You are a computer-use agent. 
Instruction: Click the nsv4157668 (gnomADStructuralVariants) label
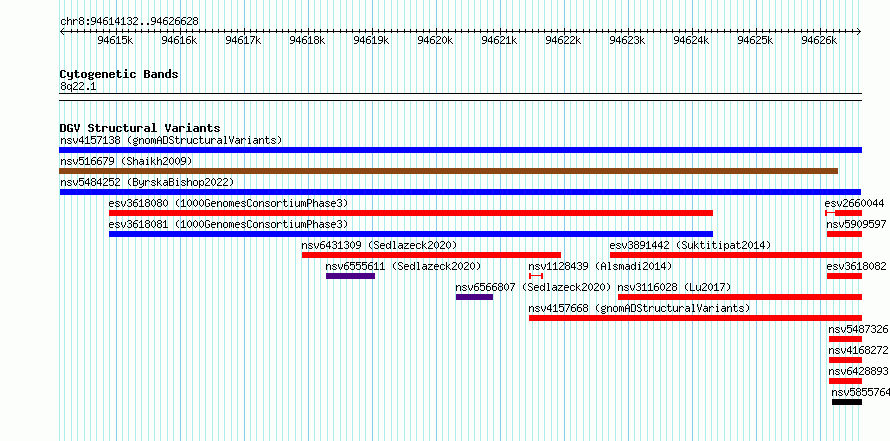point(640,308)
